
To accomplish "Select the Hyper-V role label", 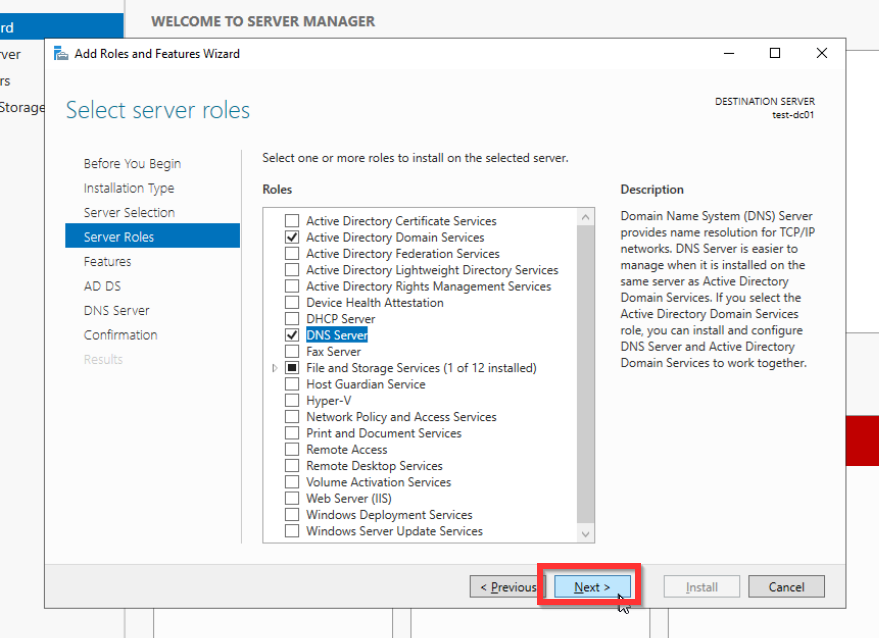I will [329, 400].
